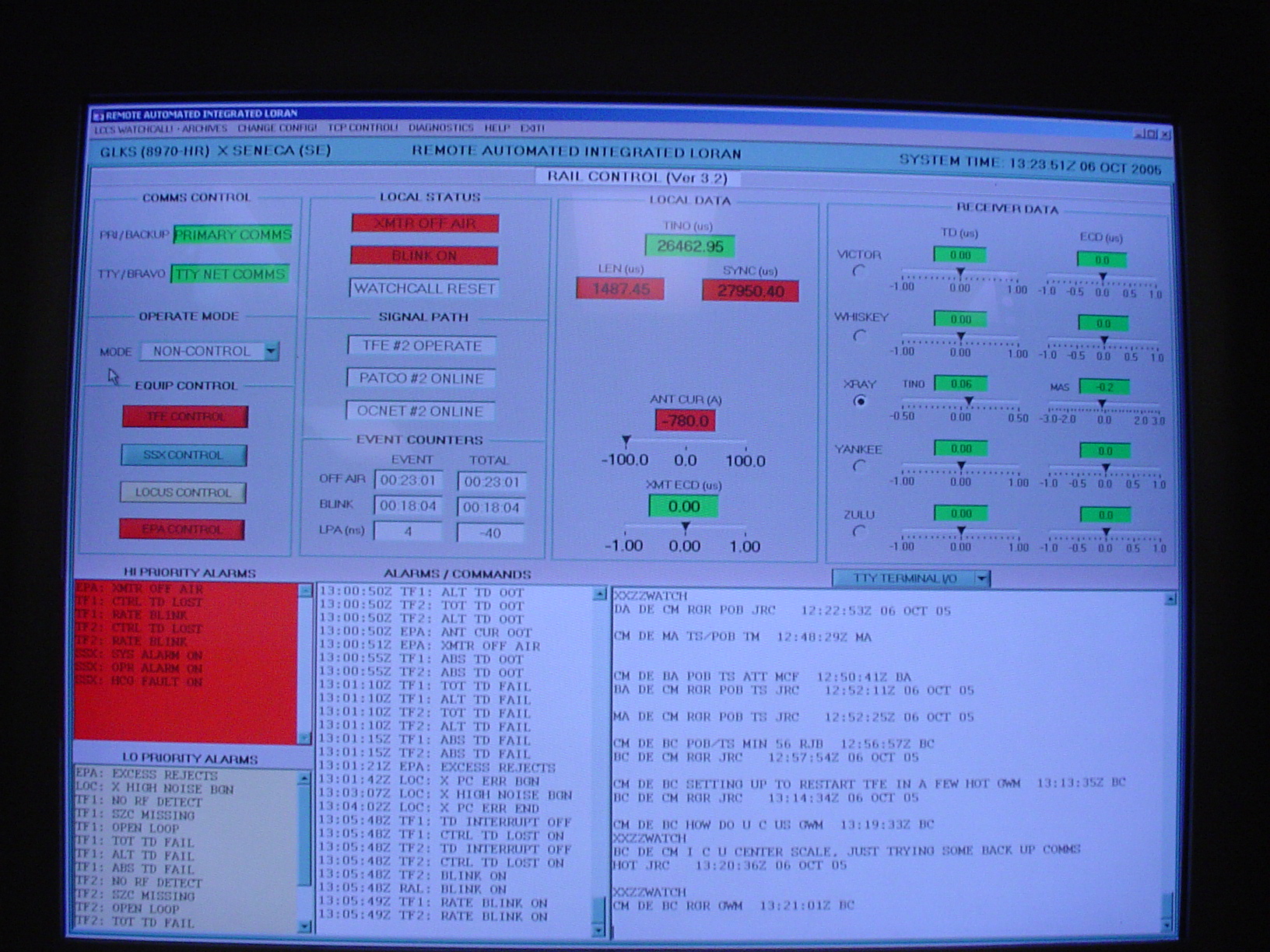Click the OFF AIR TOTAL counter field
Screen dimensions: 1270x952
click(x=491, y=481)
